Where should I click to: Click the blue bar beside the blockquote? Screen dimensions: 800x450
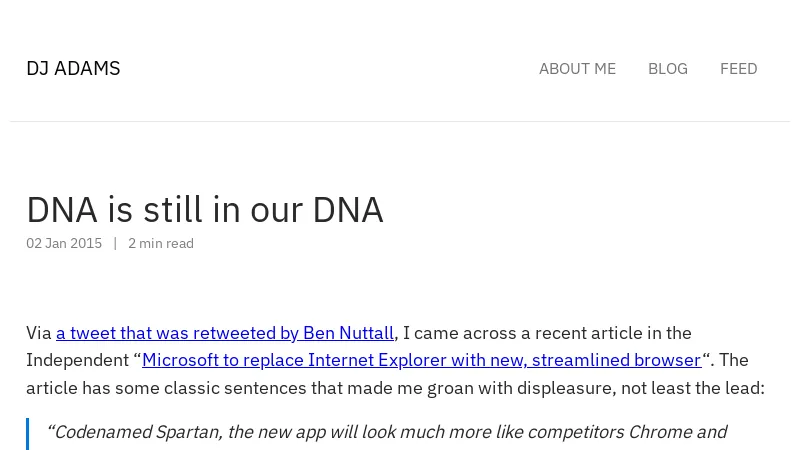click(x=28, y=433)
